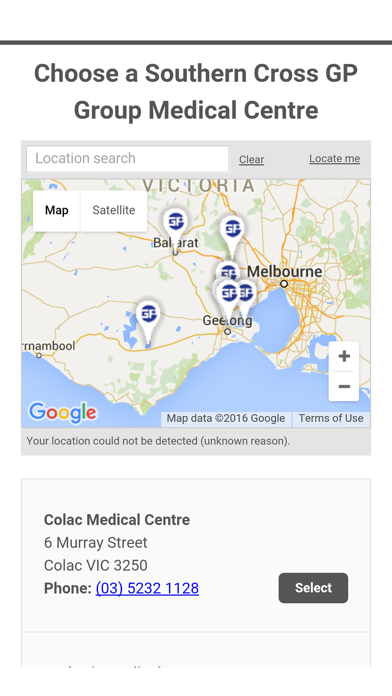Click the GP marker northeast of Ballarat

(x=232, y=229)
